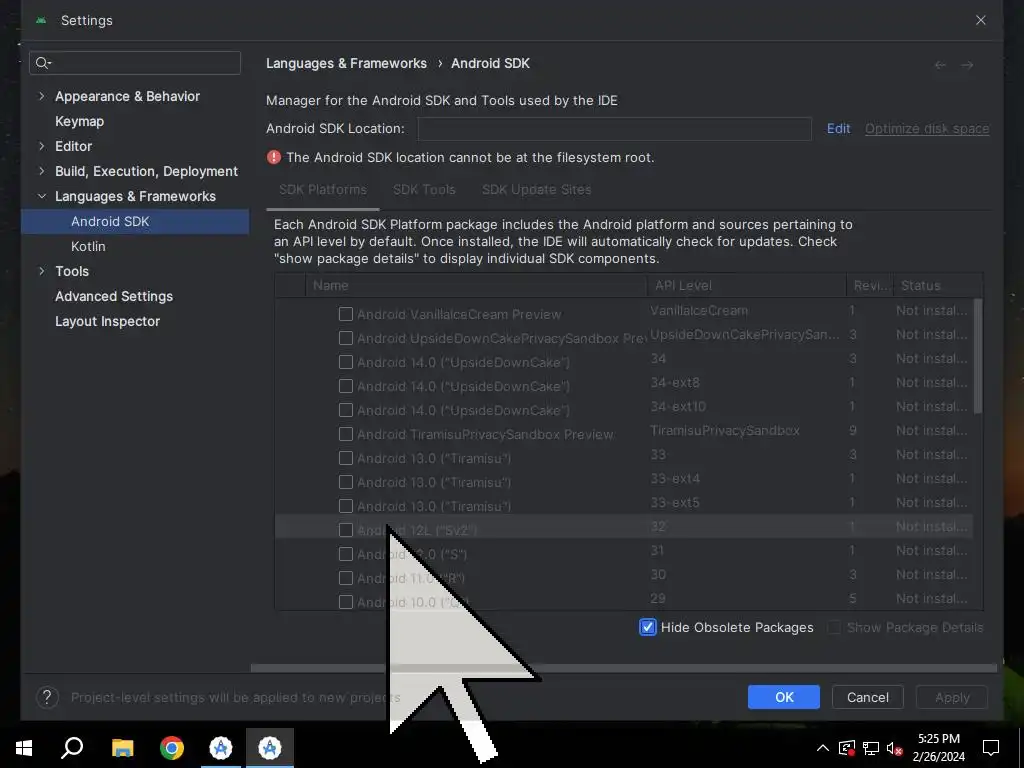Image resolution: width=1024 pixels, height=768 pixels.
Task: Sort table by Name column header
Action: pos(476,285)
